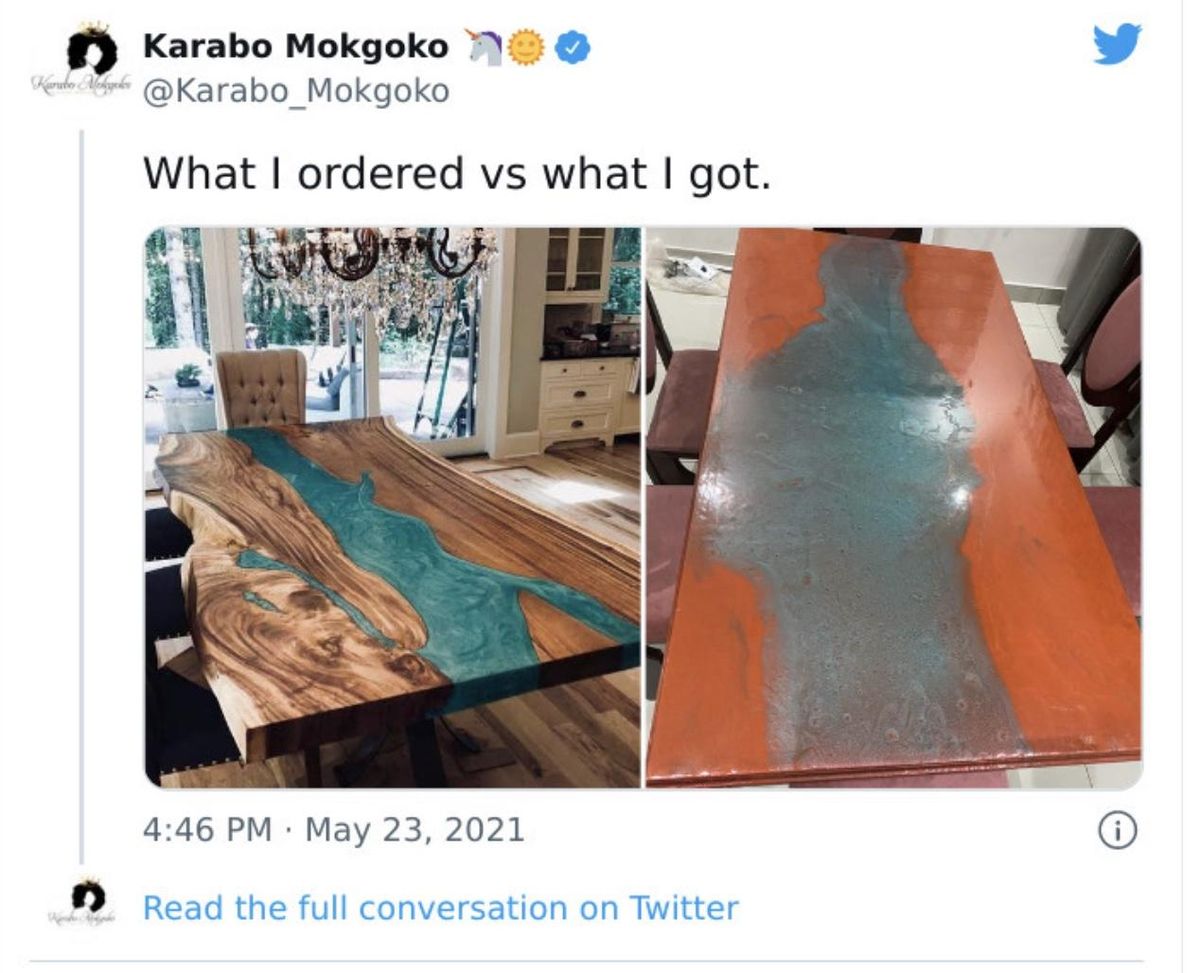Open the tweet info icon
Image resolution: width=1200 pixels, height=973 pixels.
pyautogui.click(x=1117, y=829)
